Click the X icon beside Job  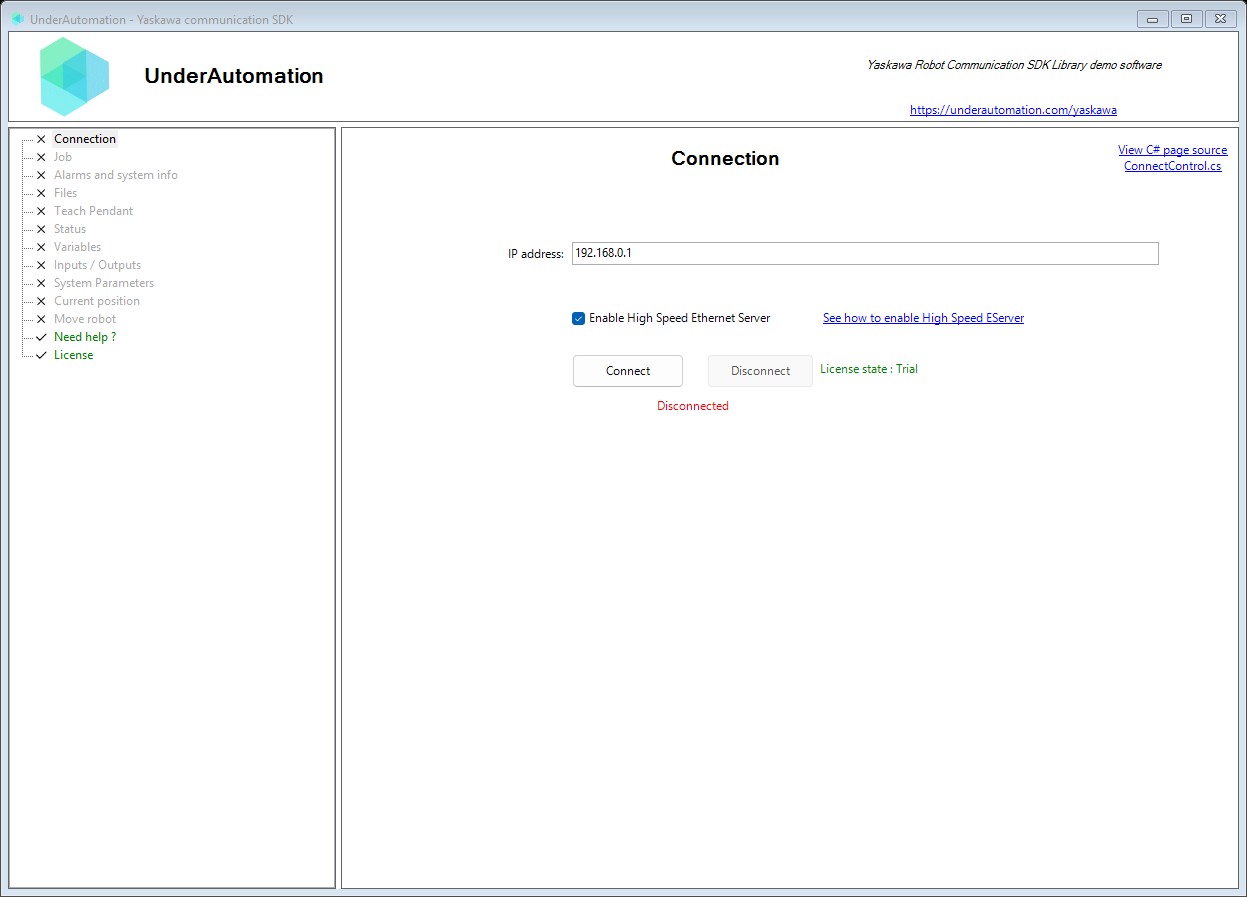pyautogui.click(x=41, y=157)
